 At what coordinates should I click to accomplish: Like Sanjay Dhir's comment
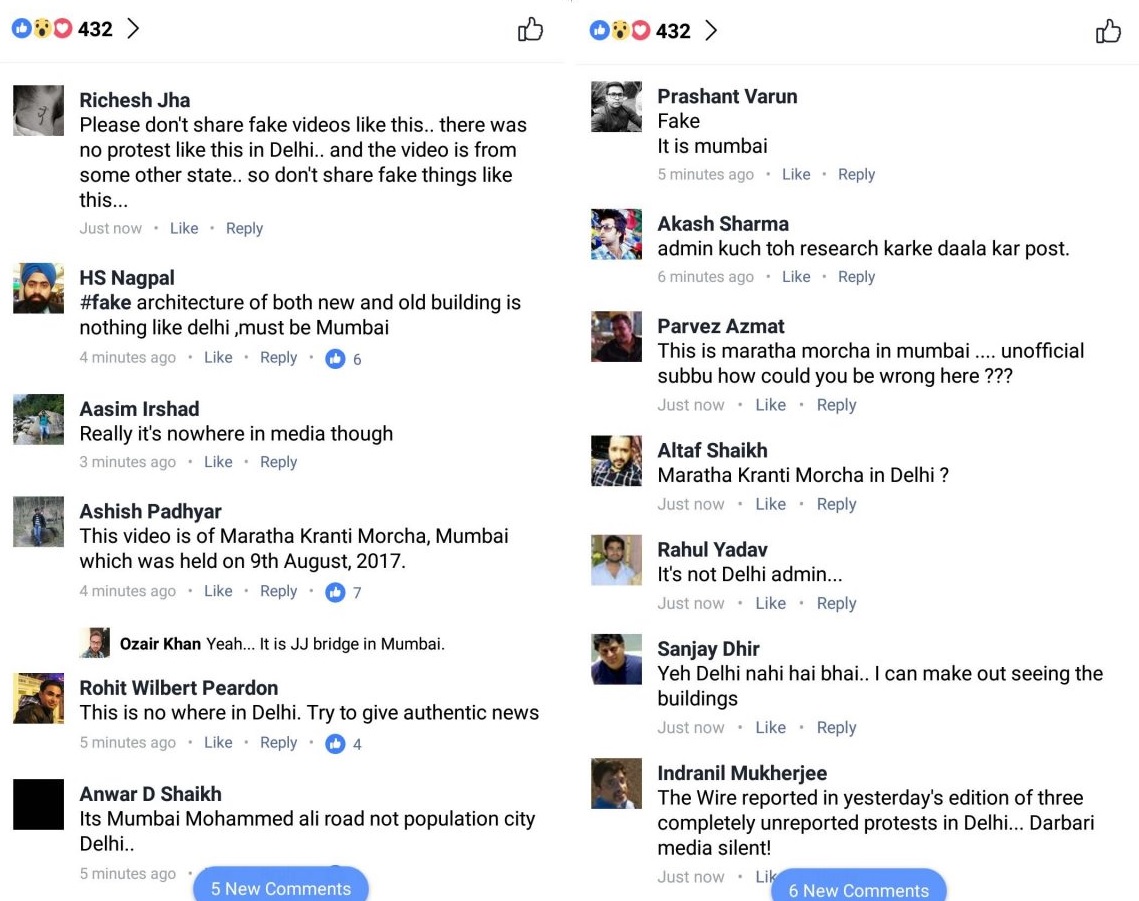tap(770, 728)
